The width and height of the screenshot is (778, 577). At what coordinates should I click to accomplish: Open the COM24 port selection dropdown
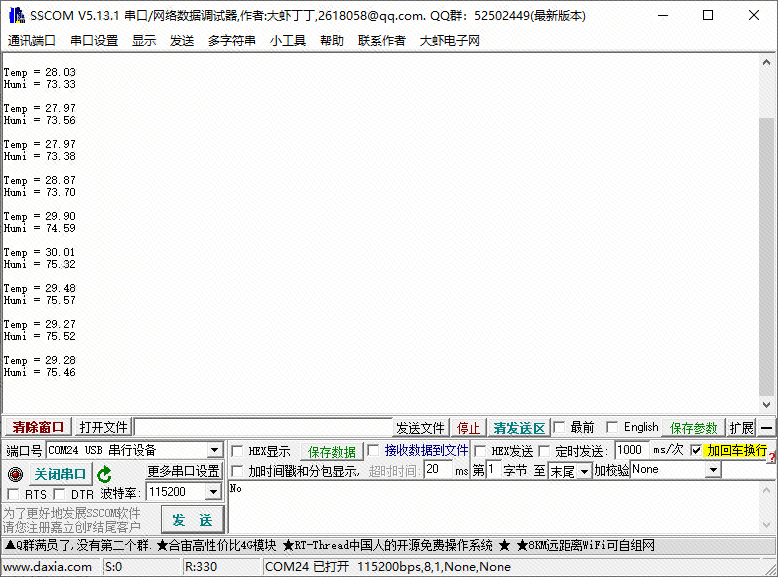click(214, 450)
